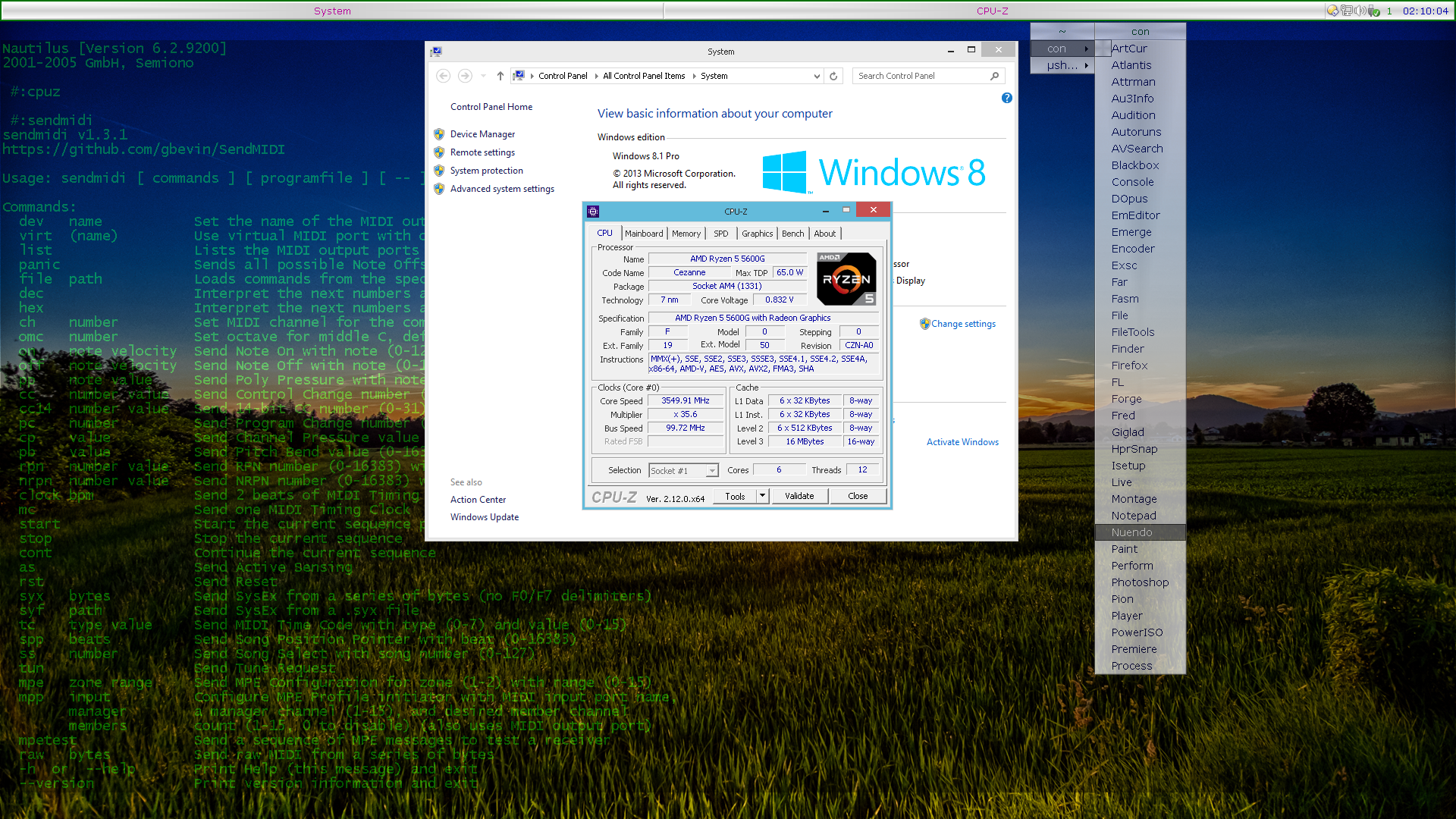The width and height of the screenshot is (1456, 819).
Task: Expand the arrow before Control Panel breadcrumb
Action: click(x=531, y=76)
